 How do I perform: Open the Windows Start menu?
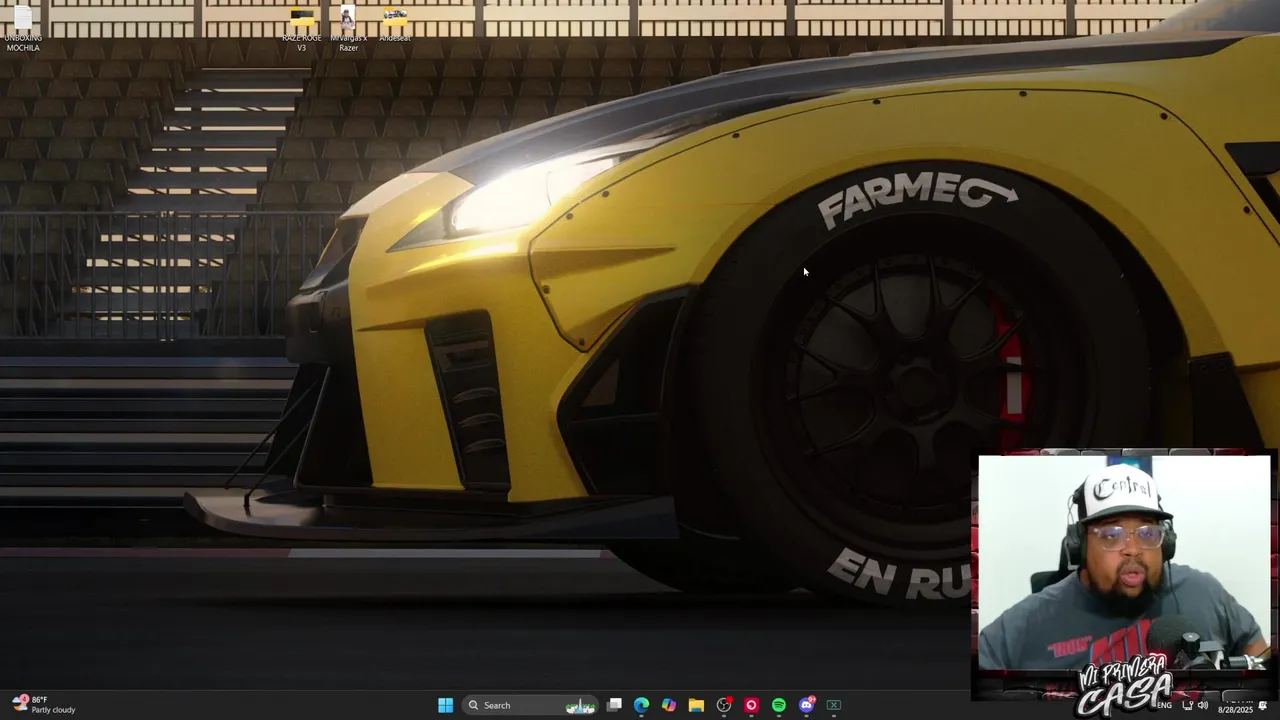(x=445, y=705)
